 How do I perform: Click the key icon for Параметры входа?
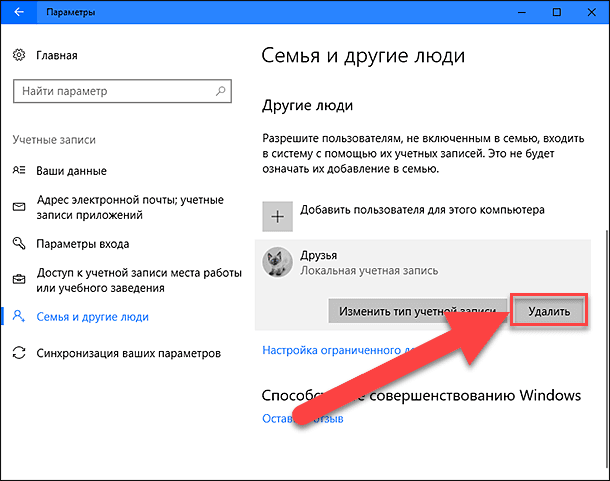tap(19, 243)
